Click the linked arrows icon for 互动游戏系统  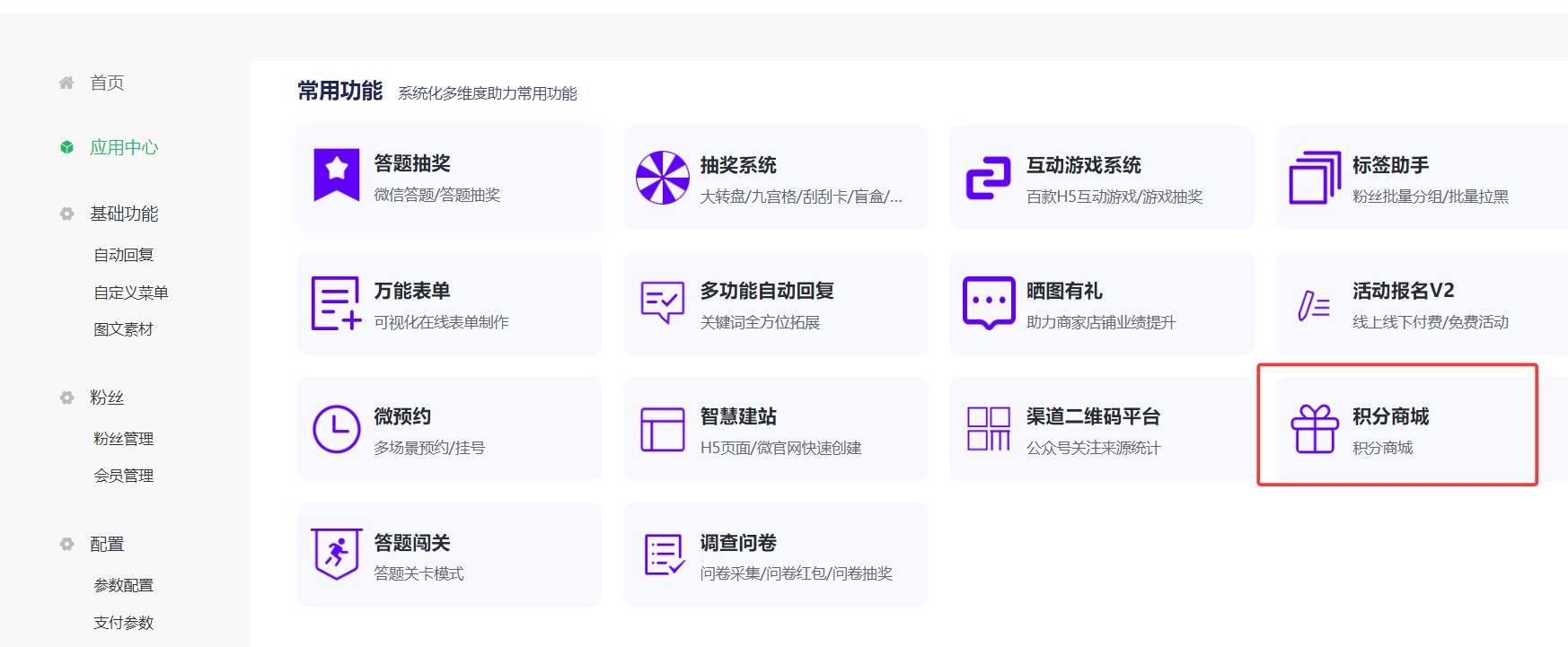(x=988, y=178)
